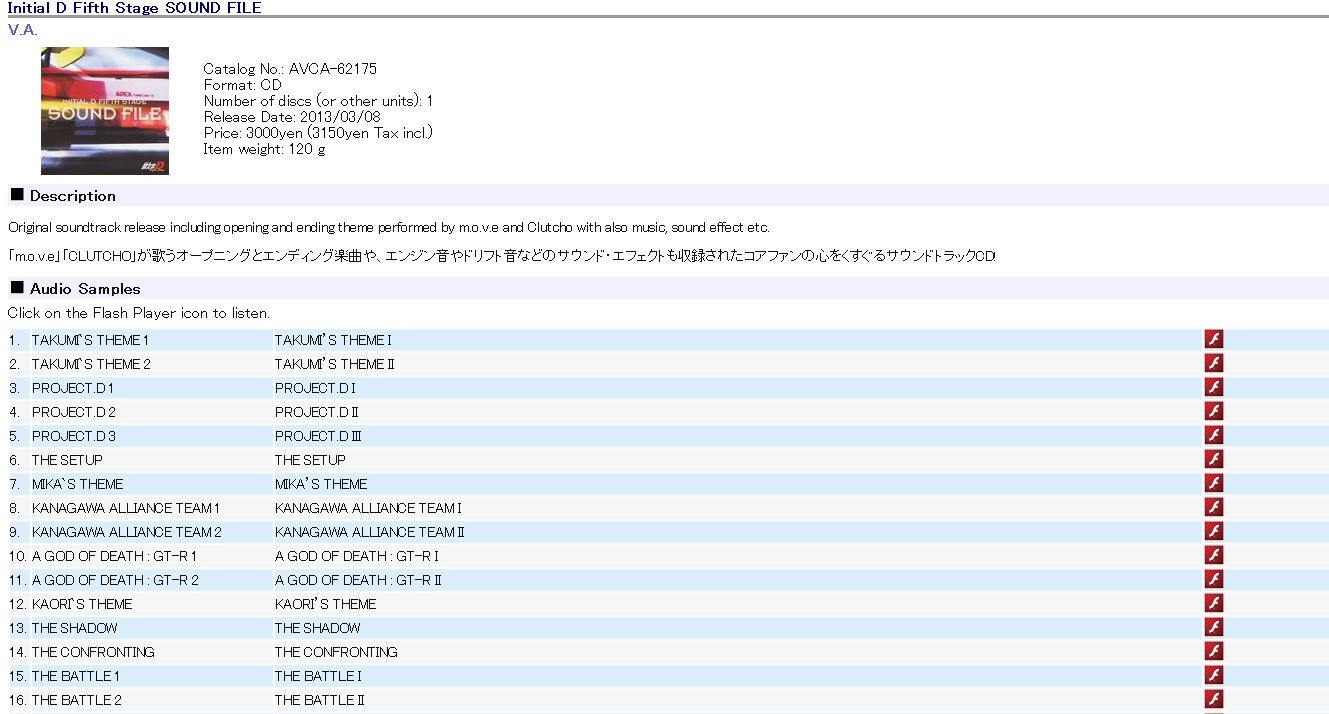The image size is (1329, 714).
Task: Play the Flash sample for MIKA'S THEME
Action: coord(1213,483)
